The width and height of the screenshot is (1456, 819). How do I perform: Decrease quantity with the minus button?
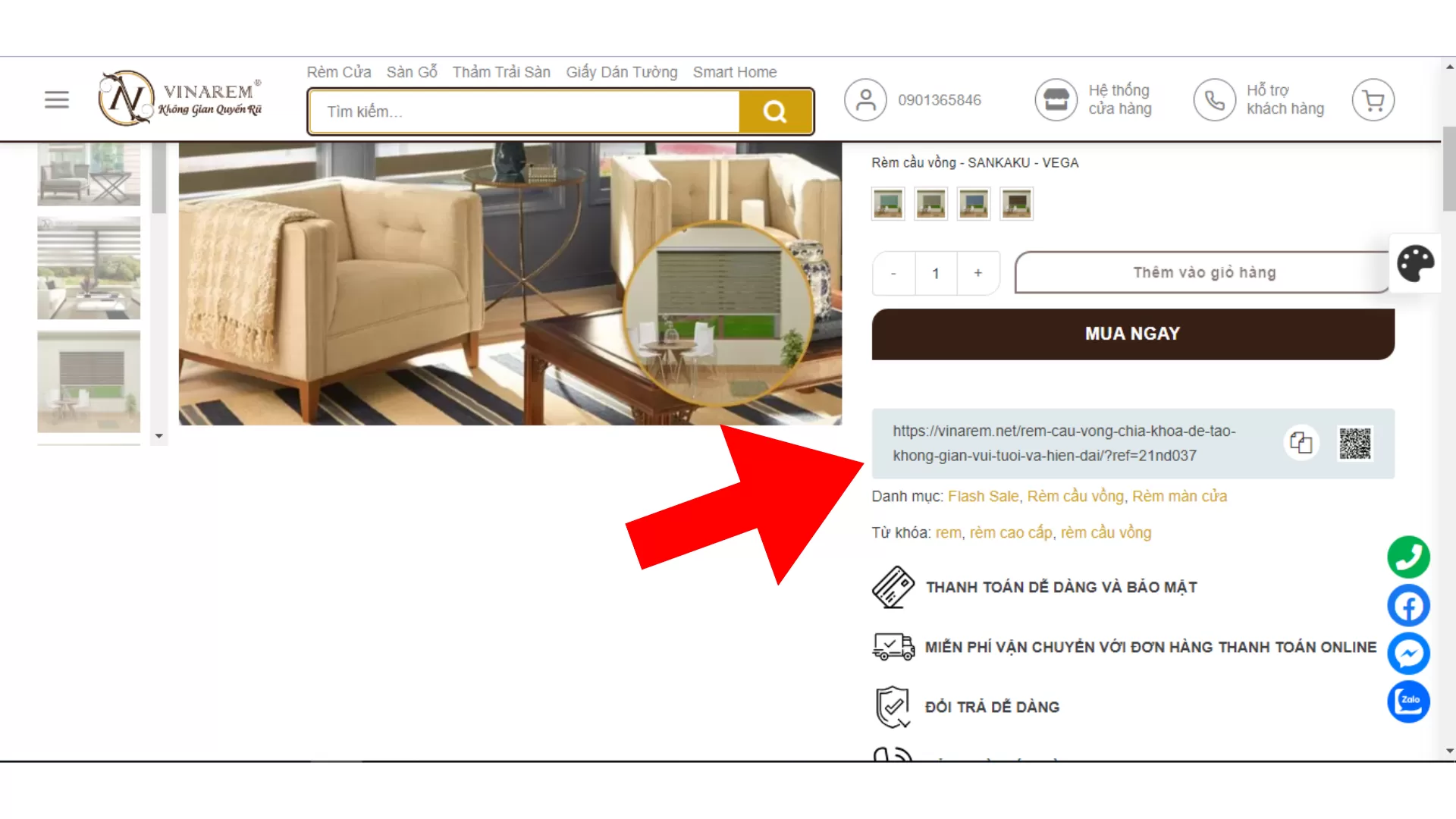click(893, 273)
